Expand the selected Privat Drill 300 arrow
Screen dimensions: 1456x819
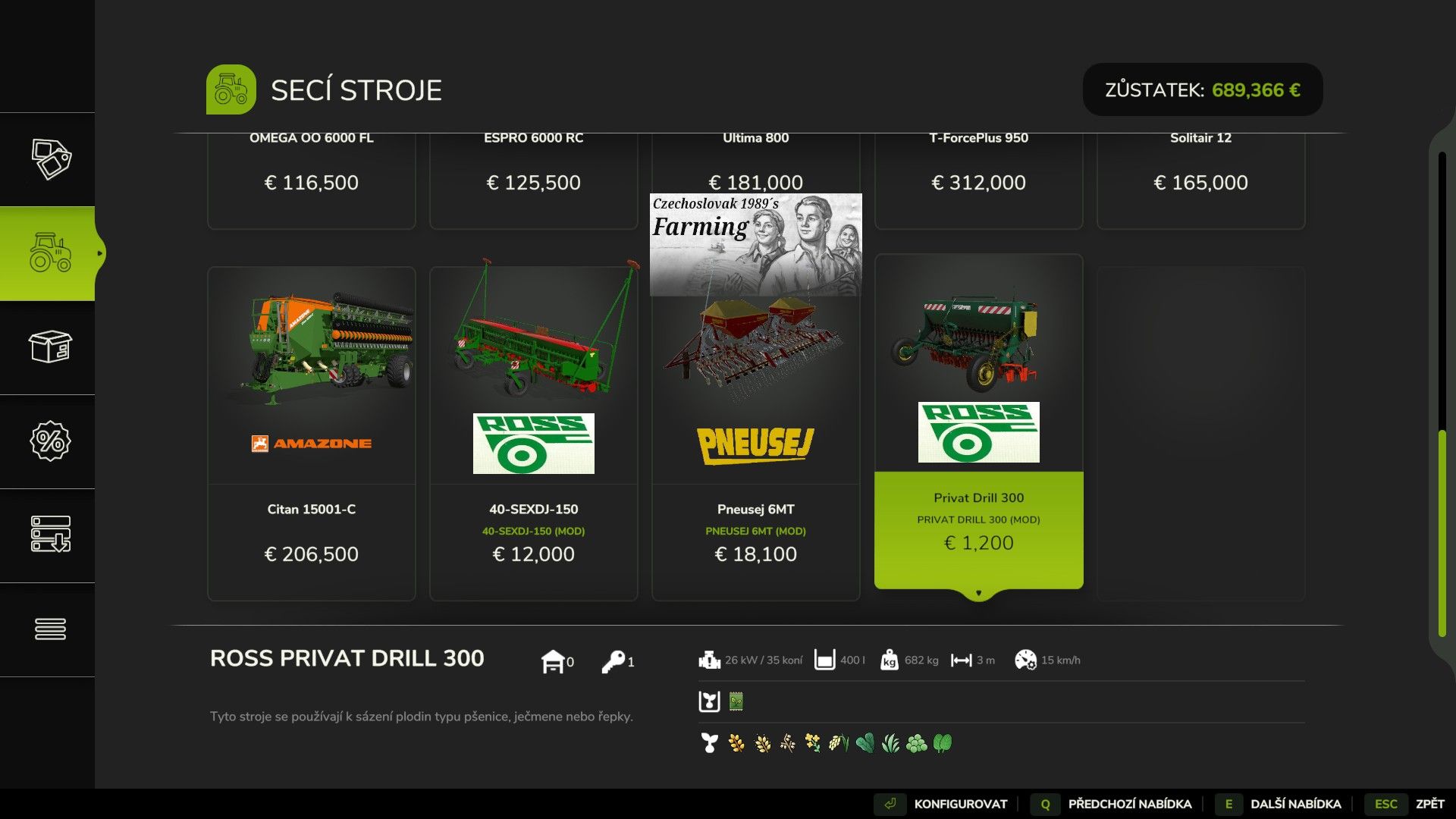[978, 593]
